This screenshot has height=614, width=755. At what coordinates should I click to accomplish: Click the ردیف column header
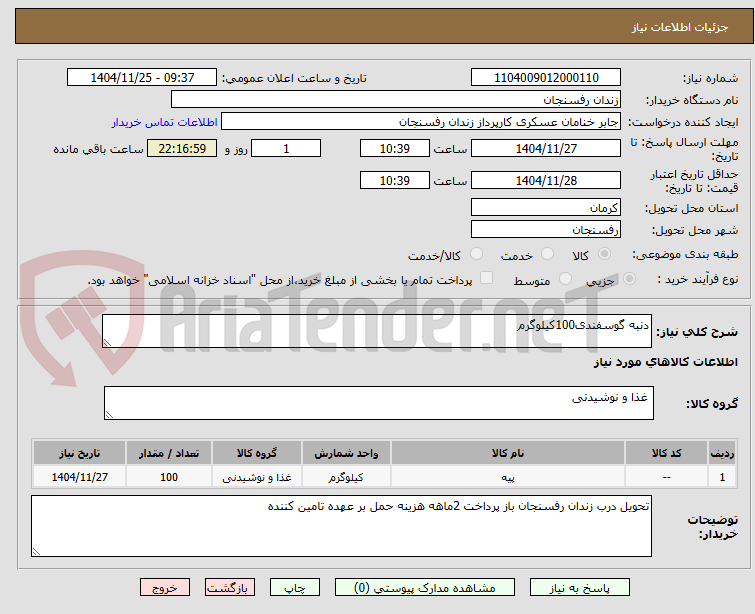tap(722, 453)
